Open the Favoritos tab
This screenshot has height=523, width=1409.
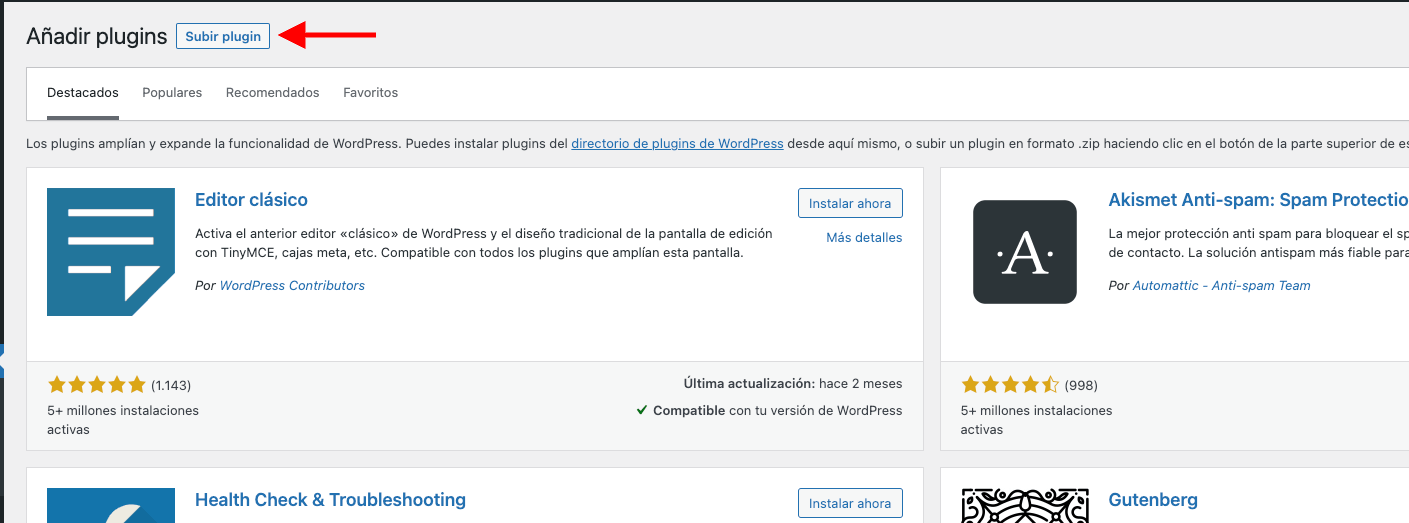click(x=370, y=93)
